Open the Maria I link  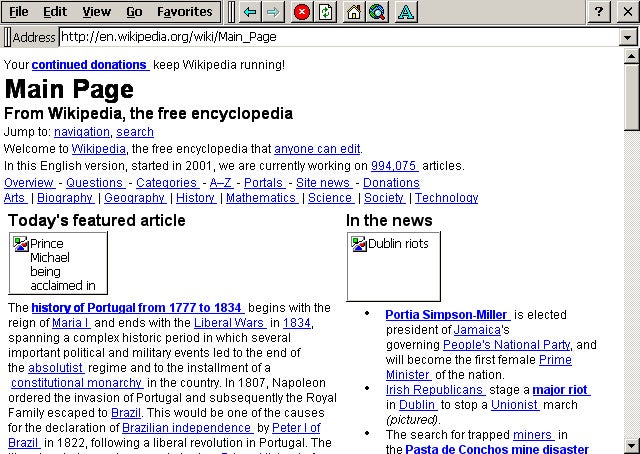pos(71,323)
